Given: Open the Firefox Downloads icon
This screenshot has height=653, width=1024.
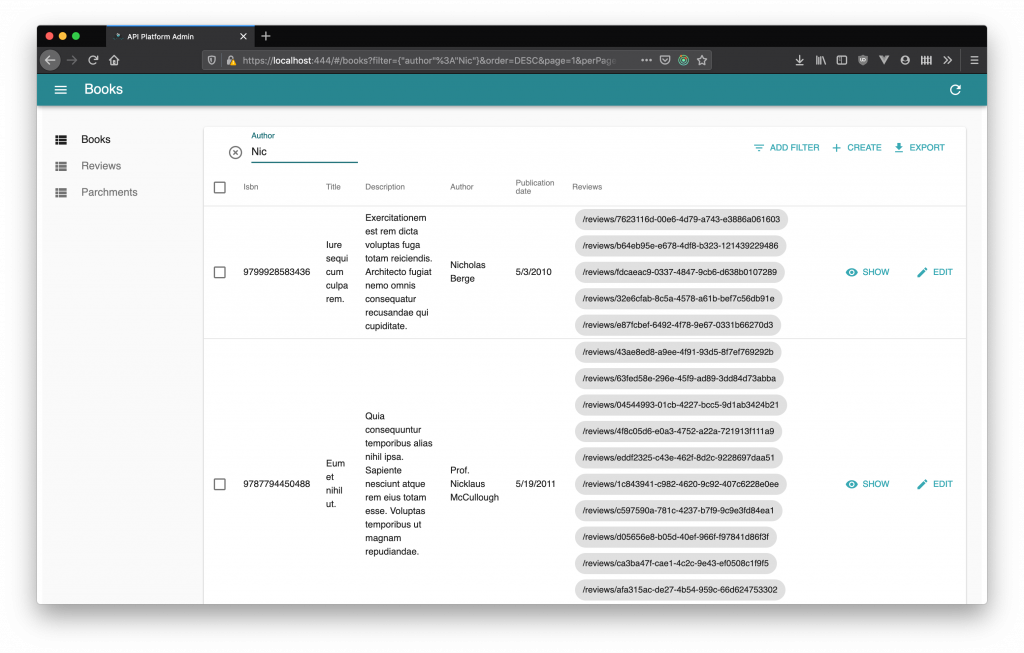Looking at the screenshot, I should coord(799,60).
